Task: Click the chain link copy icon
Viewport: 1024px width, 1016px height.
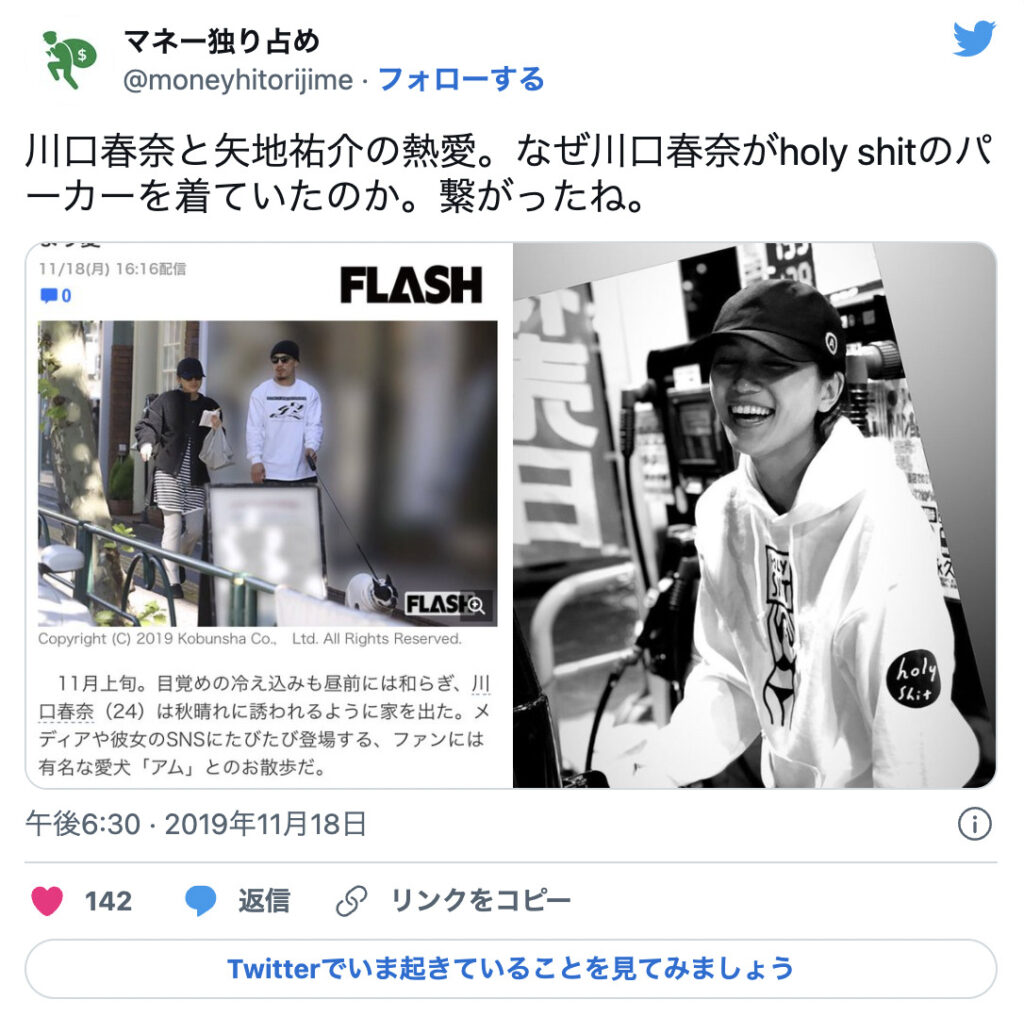Action: pos(352,901)
